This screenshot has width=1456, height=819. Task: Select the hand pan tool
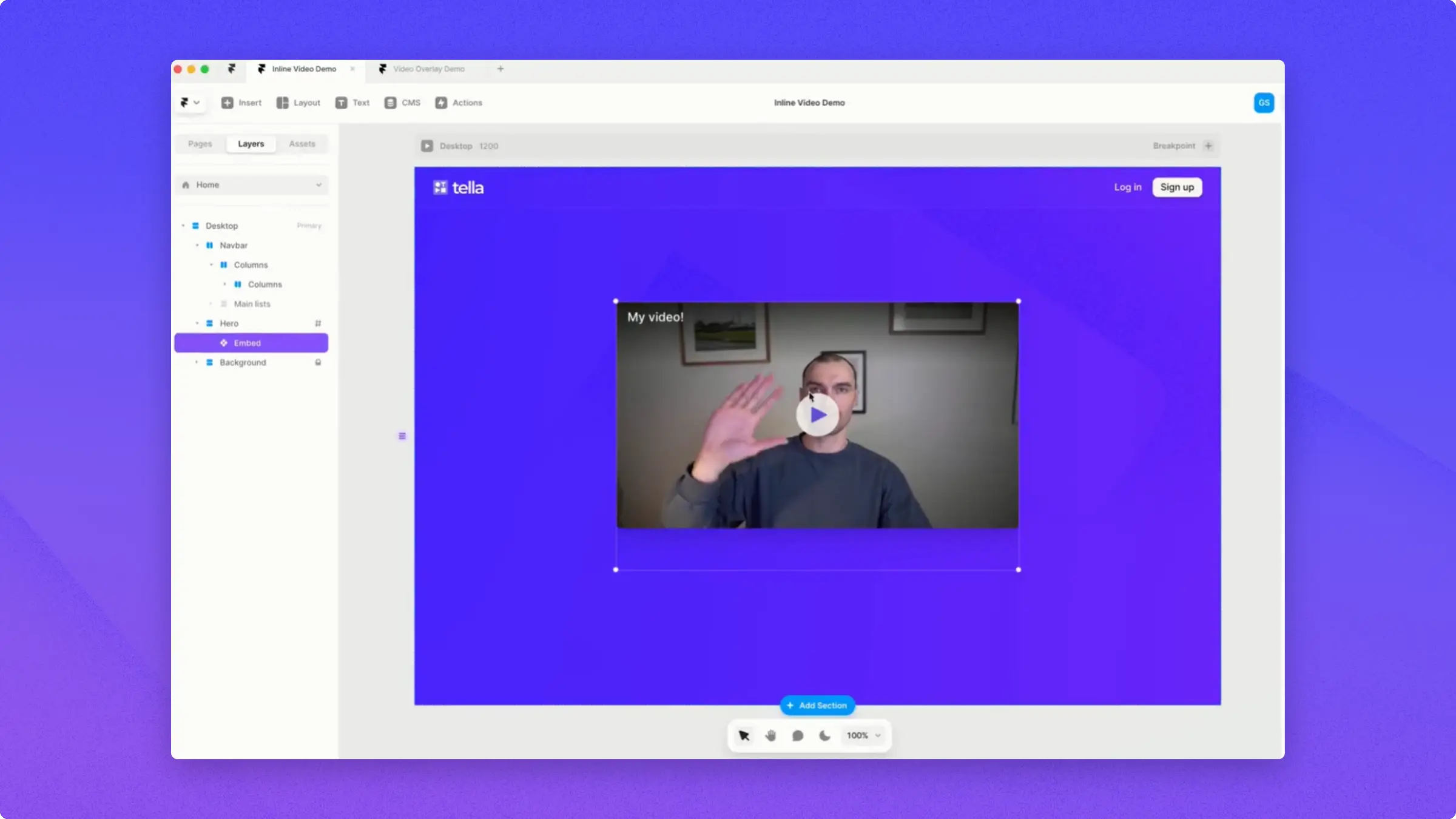770,735
